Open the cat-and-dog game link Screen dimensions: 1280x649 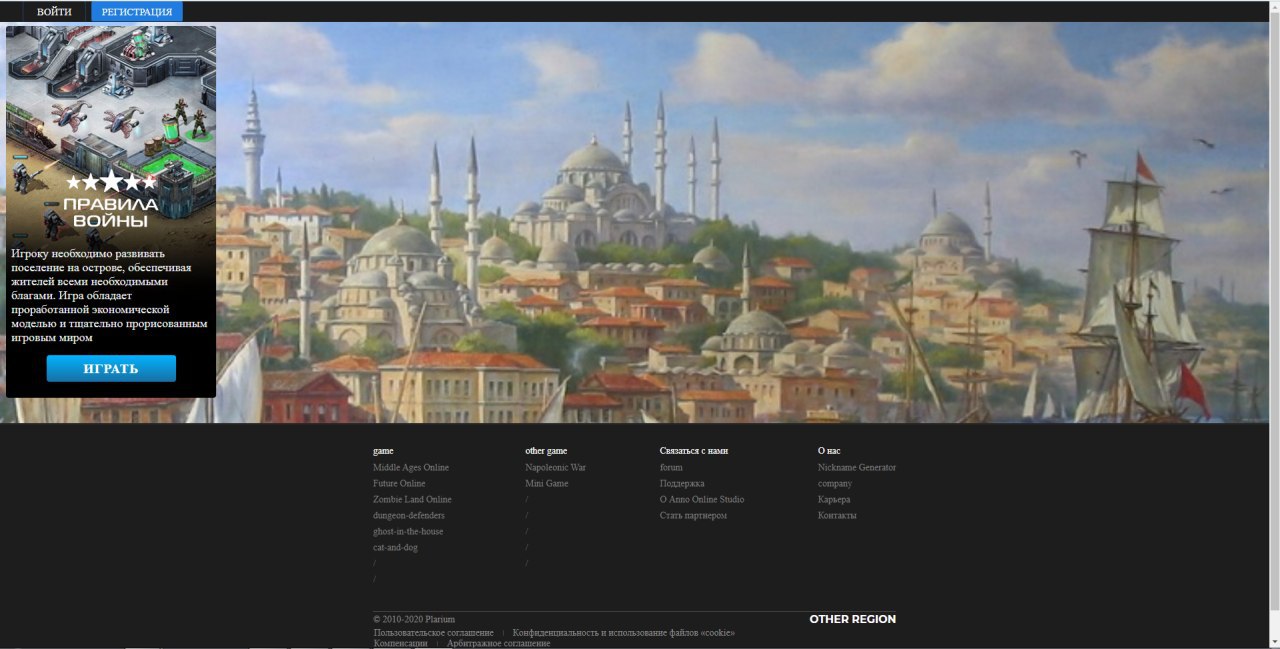tap(394, 547)
